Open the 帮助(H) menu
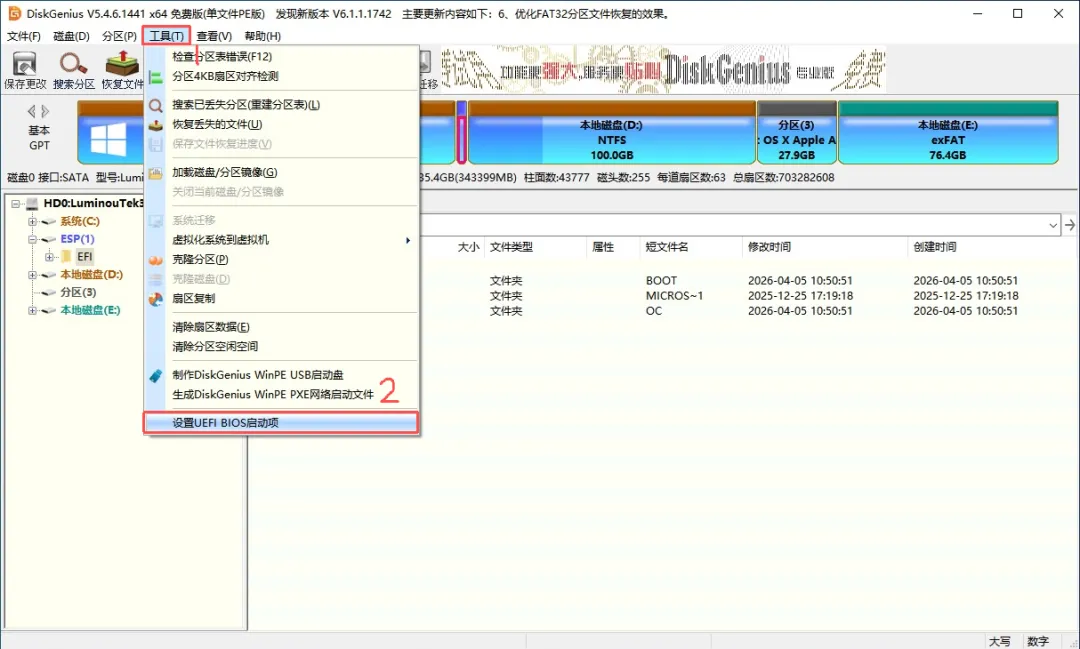The width and height of the screenshot is (1080, 649). (x=262, y=36)
